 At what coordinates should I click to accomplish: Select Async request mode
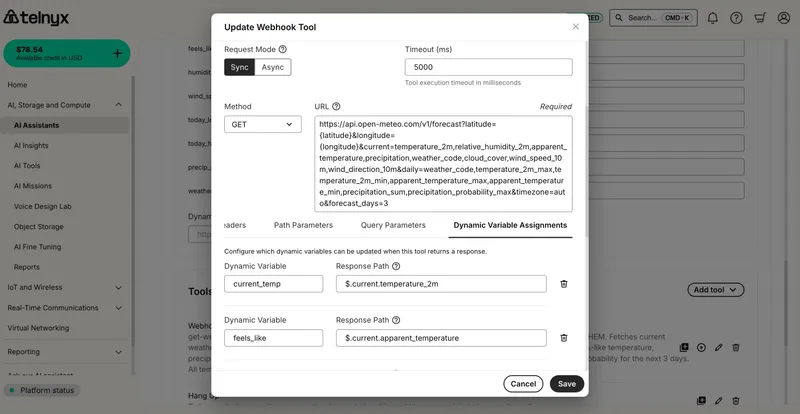click(x=273, y=67)
